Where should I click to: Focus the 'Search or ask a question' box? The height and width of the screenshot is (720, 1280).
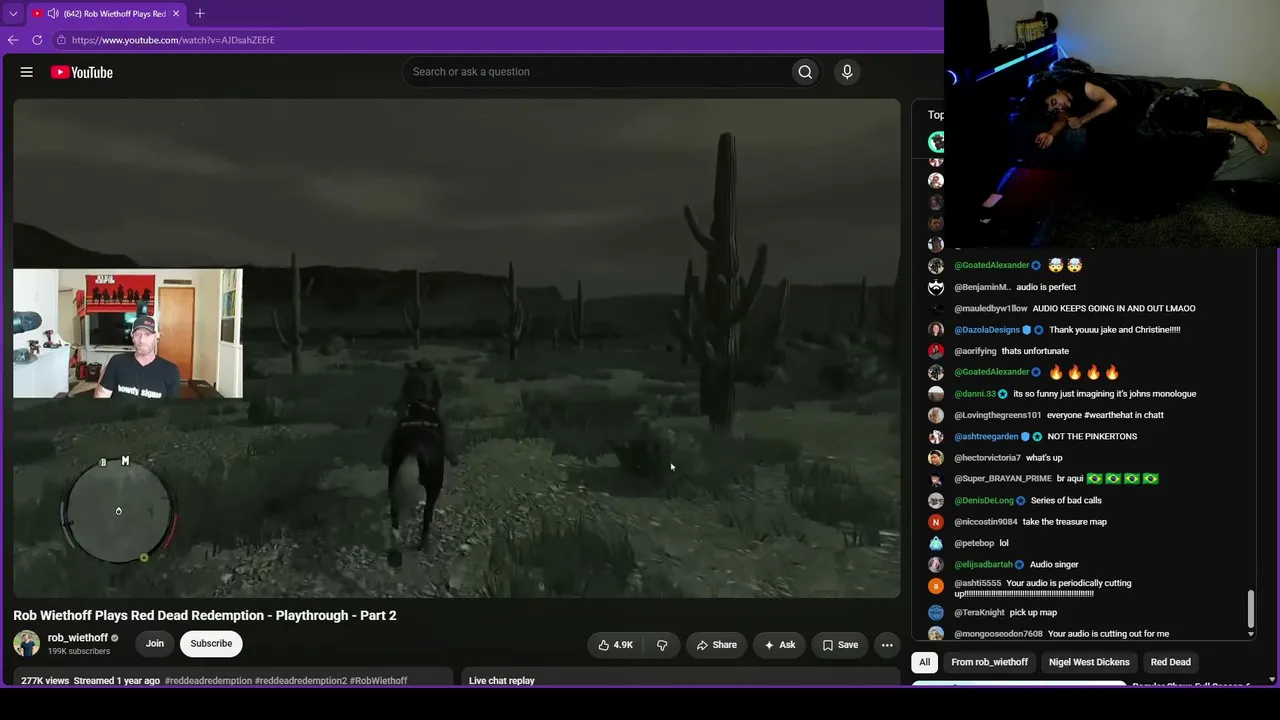(596, 72)
